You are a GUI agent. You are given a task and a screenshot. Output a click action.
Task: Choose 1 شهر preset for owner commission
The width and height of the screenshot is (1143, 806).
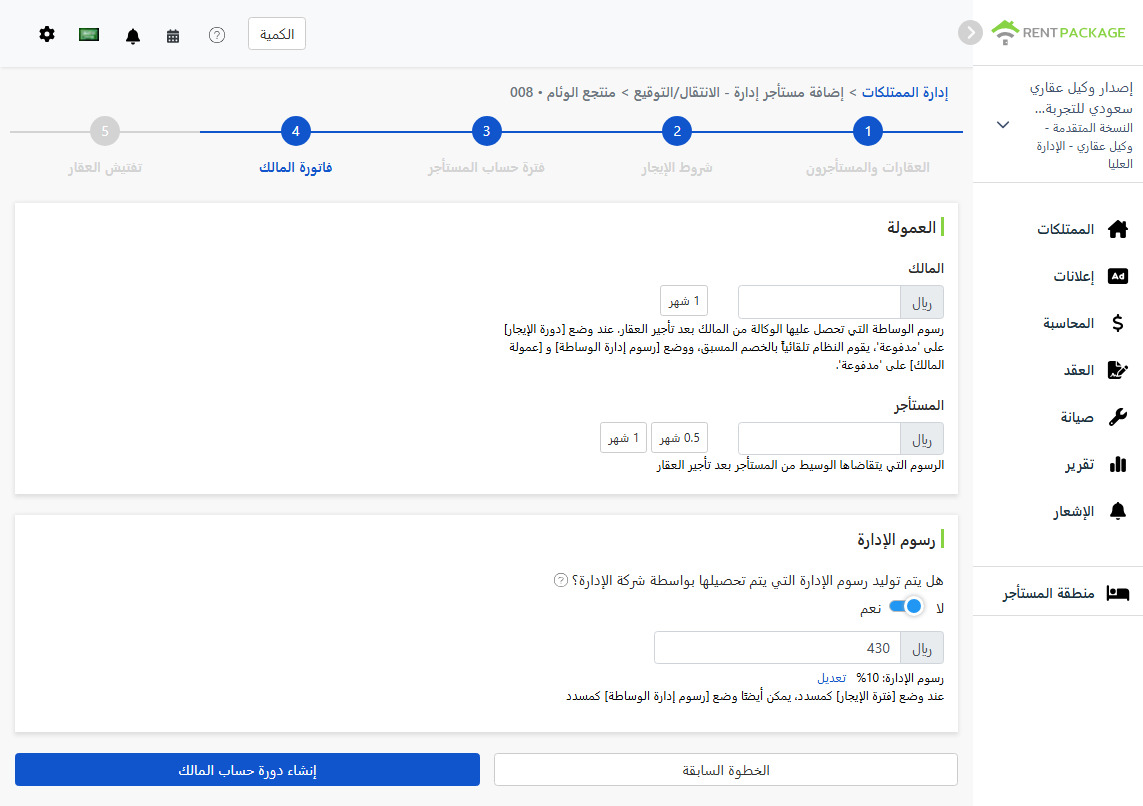[x=684, y=301]
